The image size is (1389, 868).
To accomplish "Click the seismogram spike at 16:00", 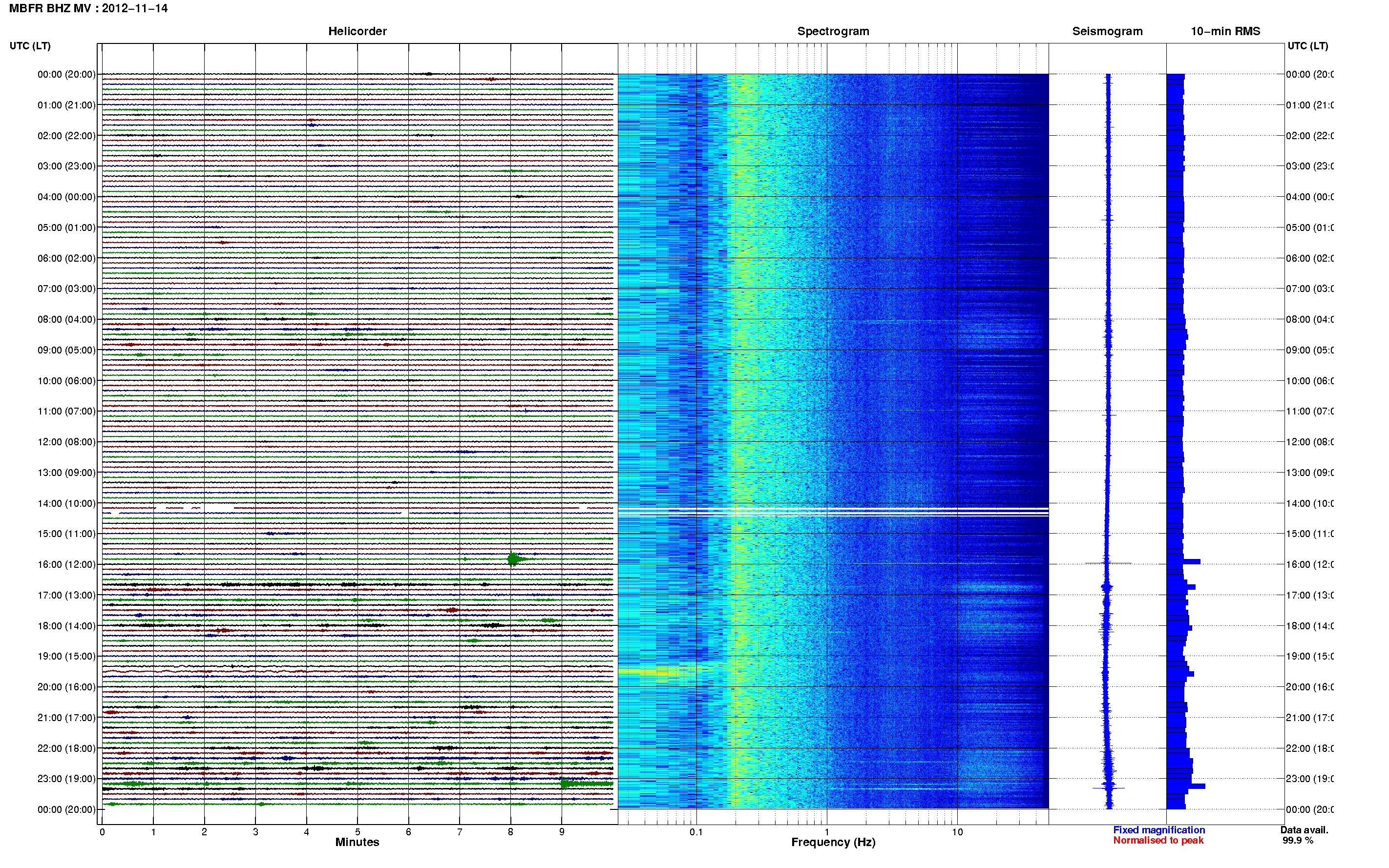I will (x=1108, y=563).
